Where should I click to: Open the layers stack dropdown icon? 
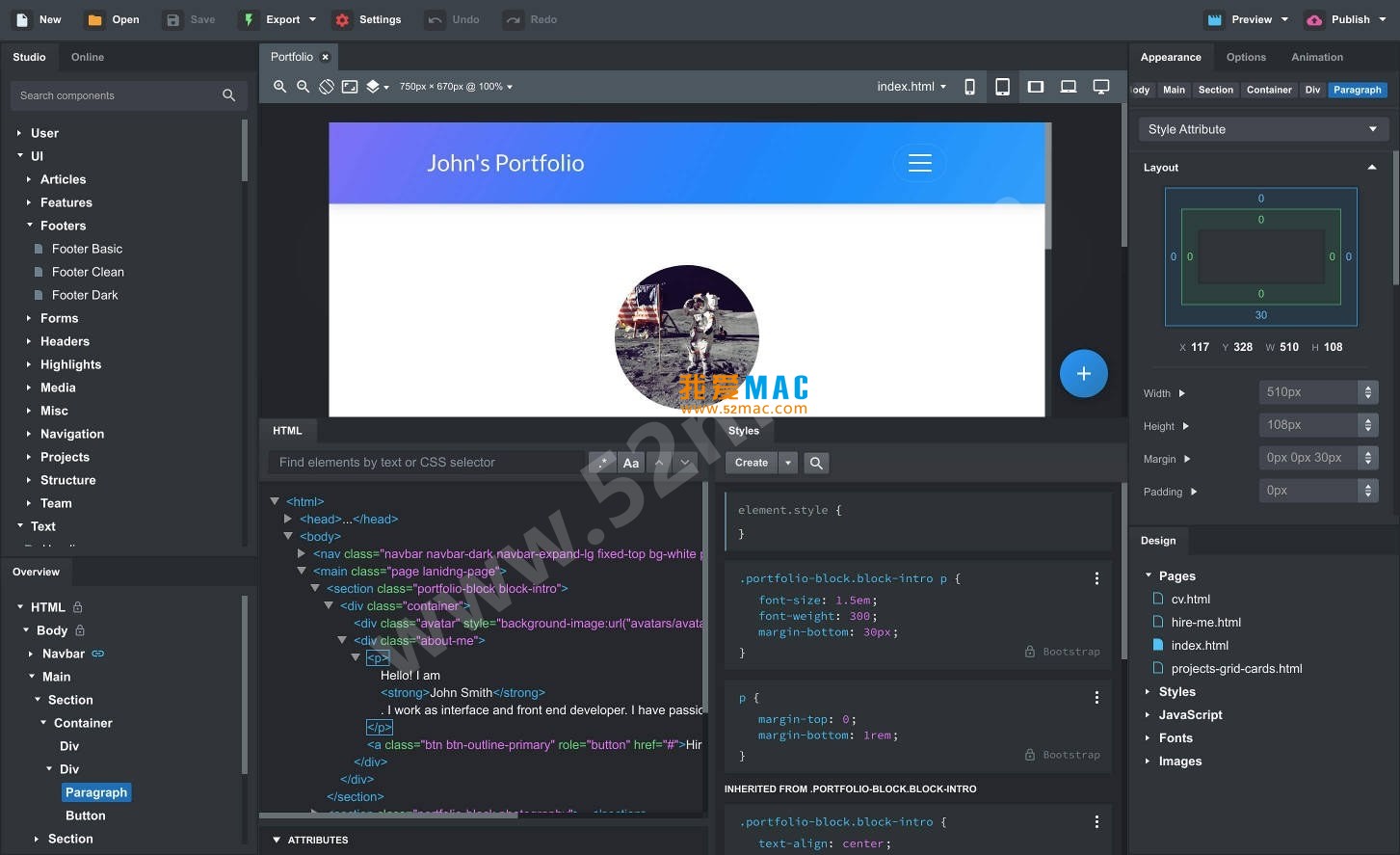[377, 87]
